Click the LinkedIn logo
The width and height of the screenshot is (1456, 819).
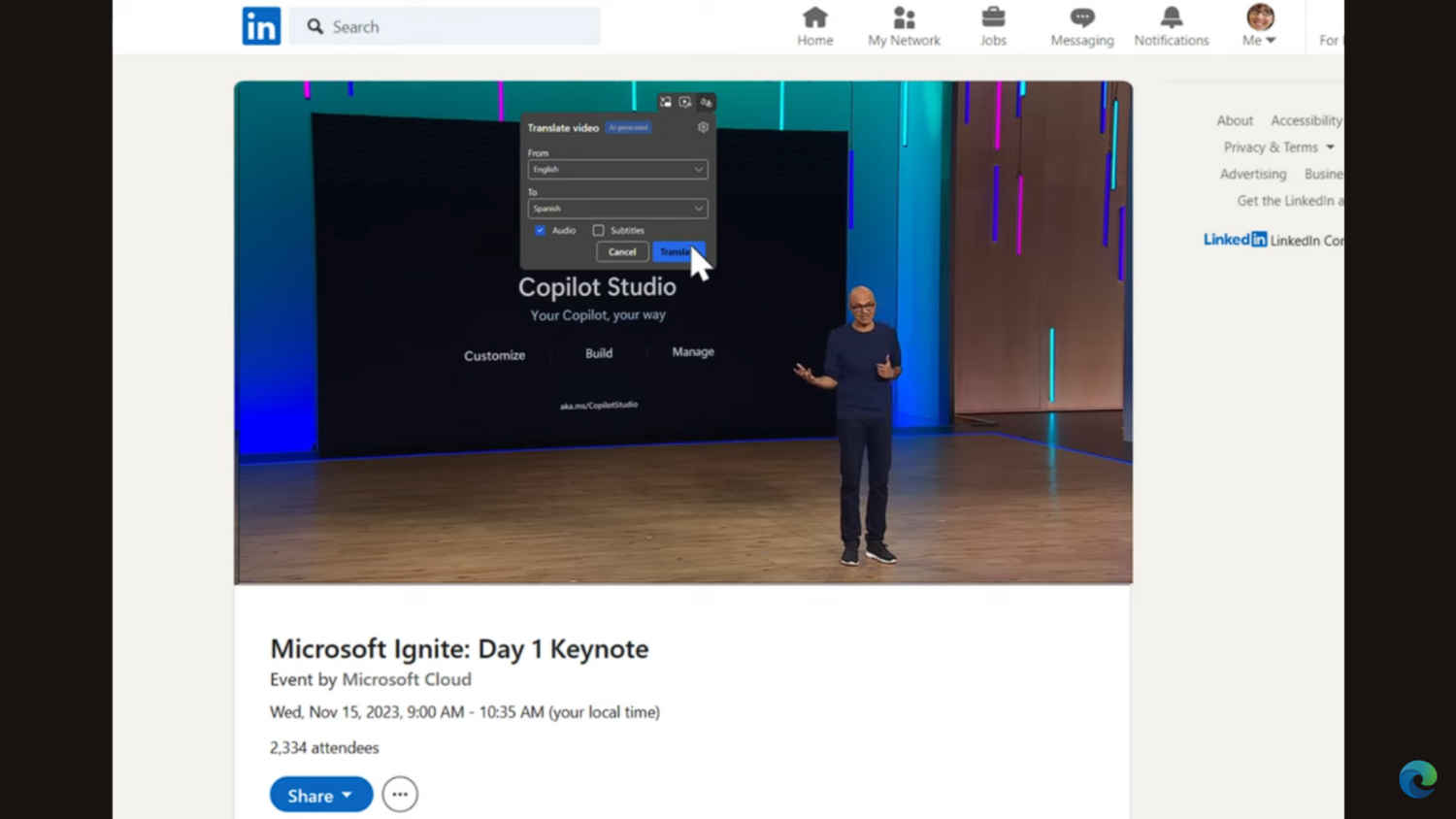(x=260, y=26)
